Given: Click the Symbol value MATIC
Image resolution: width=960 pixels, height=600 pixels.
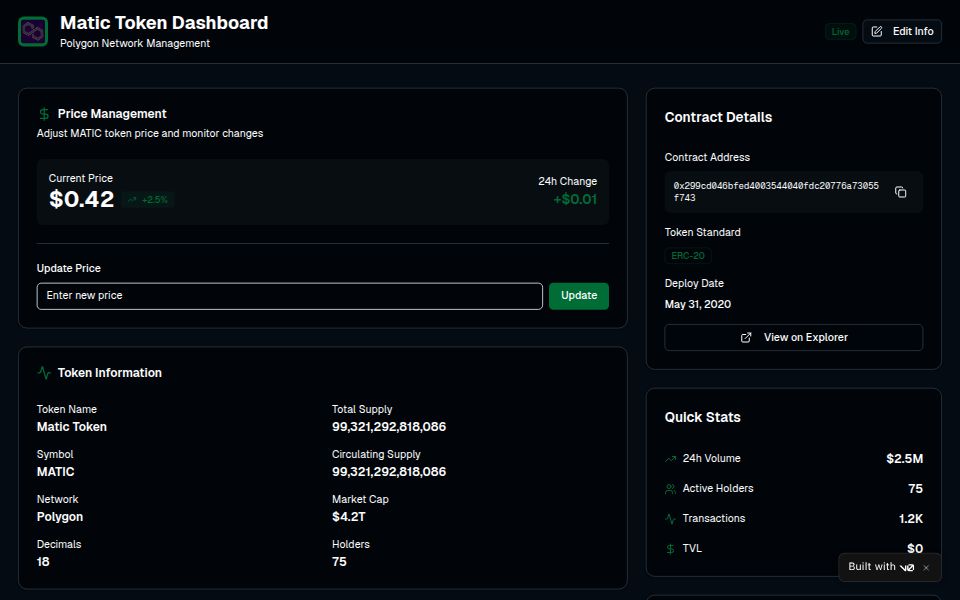Looking at the screenshot, I should (x=56, y=472).
